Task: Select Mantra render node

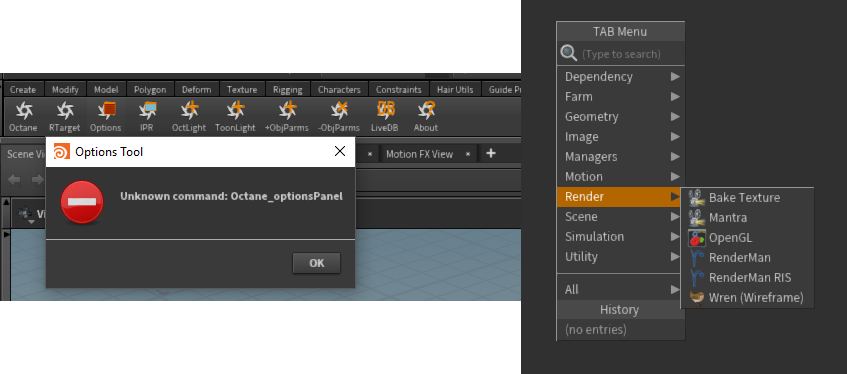Action: (747, 218)
